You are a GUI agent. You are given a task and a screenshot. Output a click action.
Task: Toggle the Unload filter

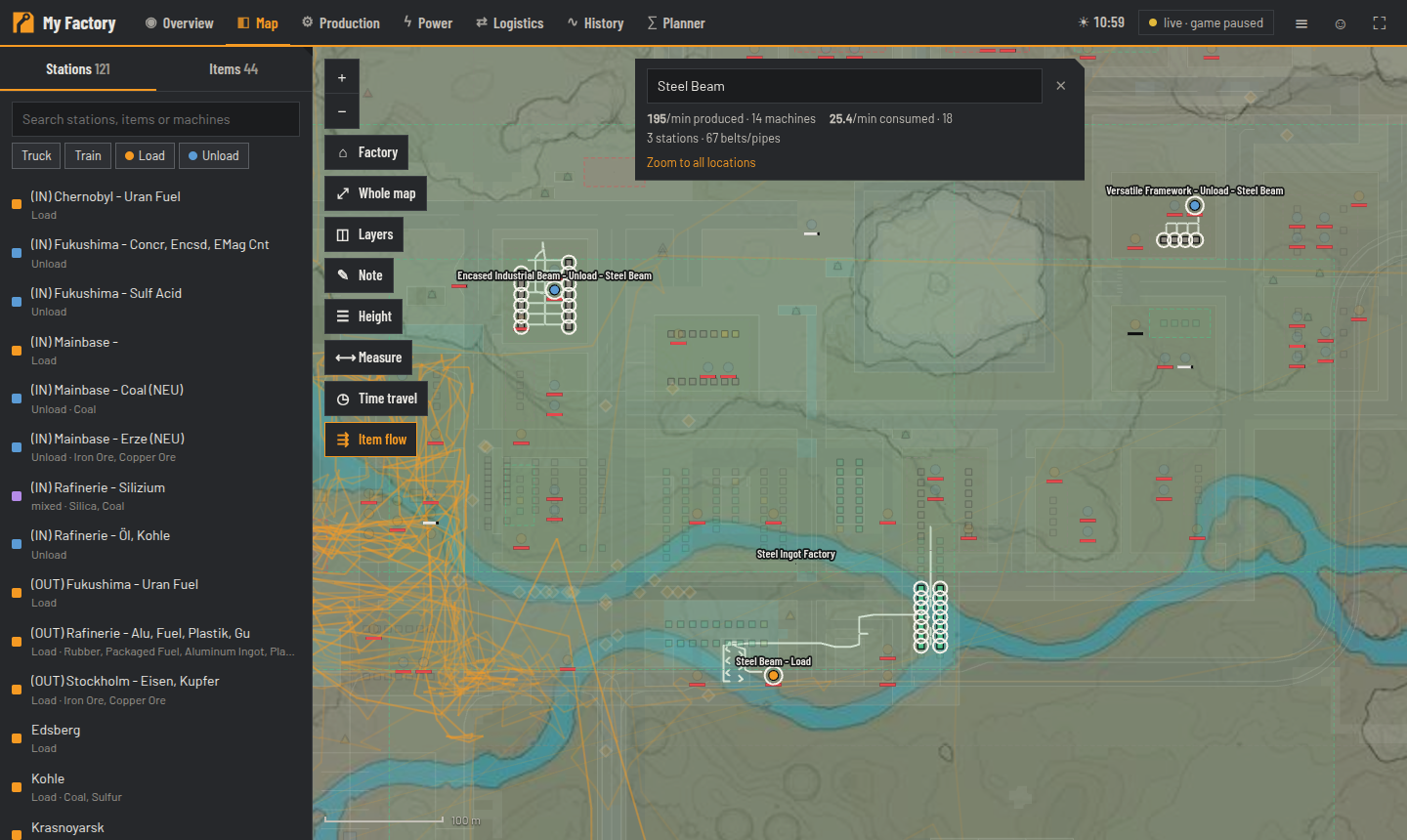tap(214, 156)
